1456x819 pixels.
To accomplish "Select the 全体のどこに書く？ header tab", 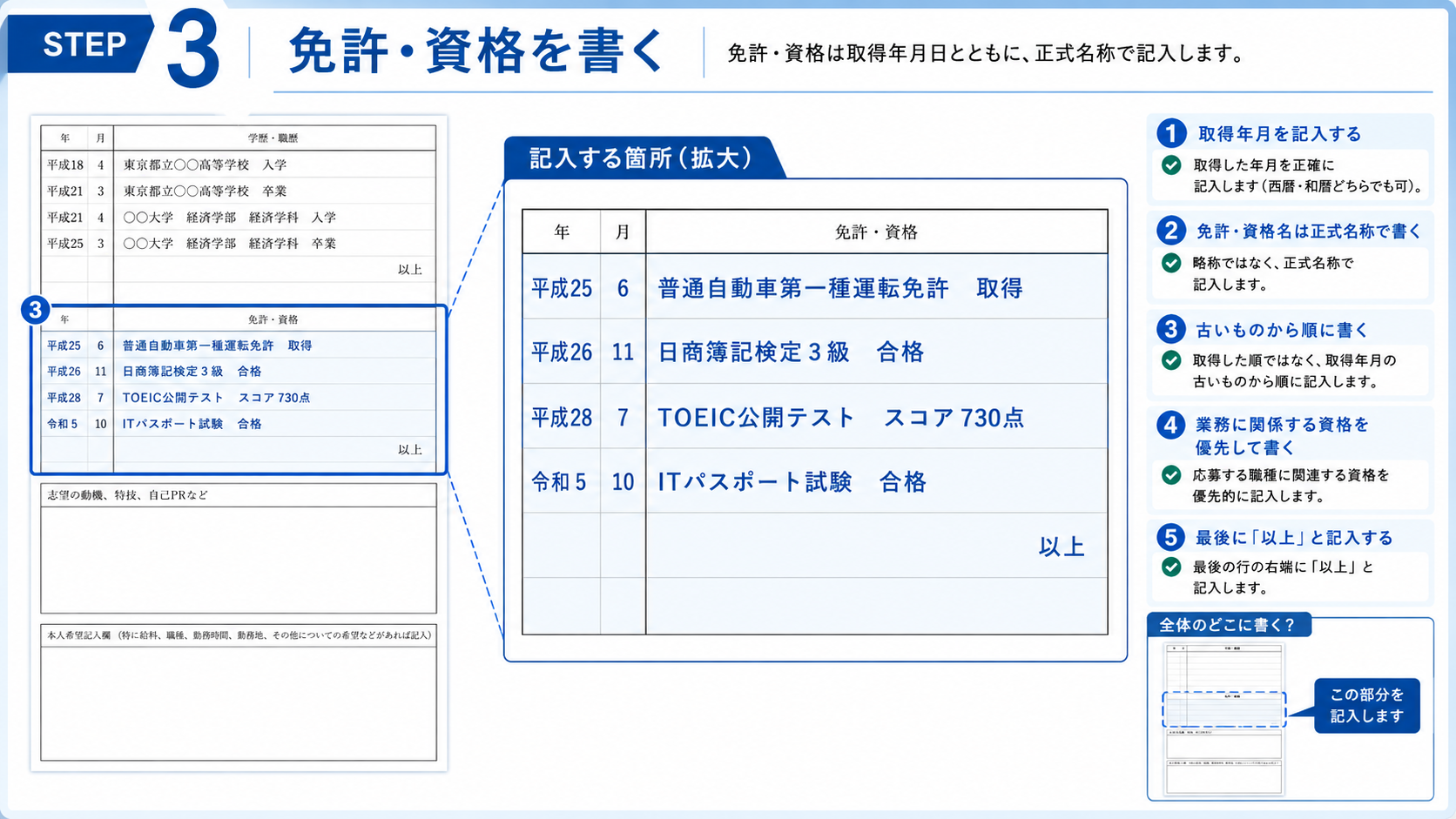I will pyautogui.click(x=1227, y=625).
